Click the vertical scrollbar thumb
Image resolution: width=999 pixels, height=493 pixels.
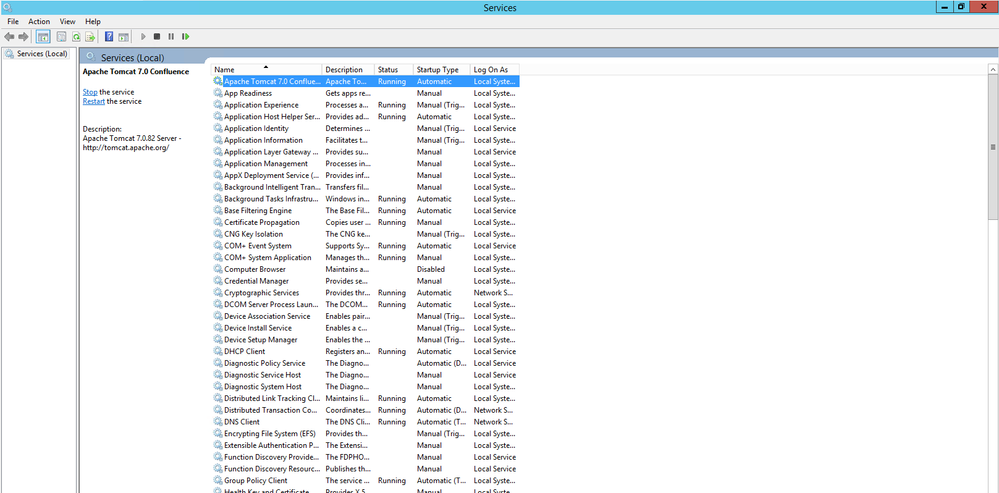click(x=993, y=146)
